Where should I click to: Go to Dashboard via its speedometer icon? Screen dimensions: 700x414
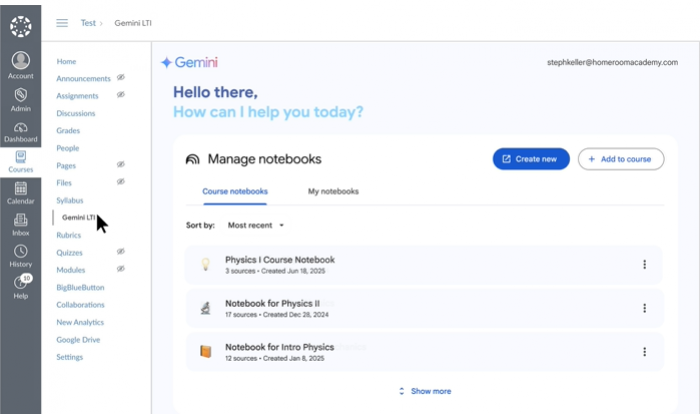coord(21,128)
